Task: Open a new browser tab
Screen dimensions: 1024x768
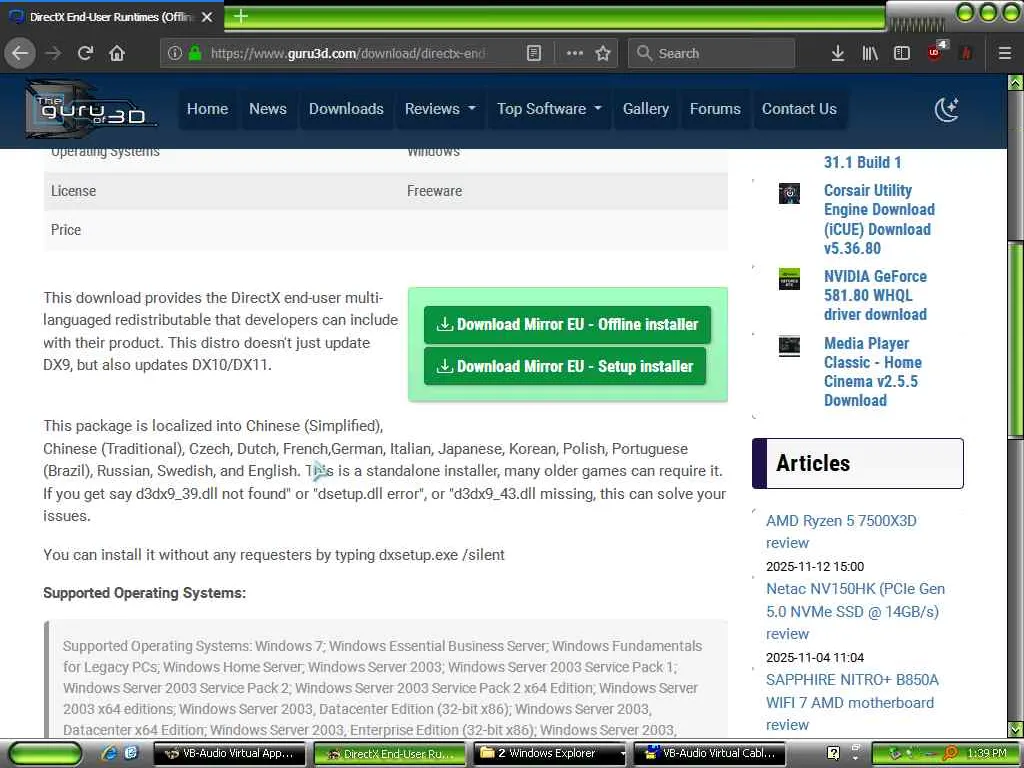Action: coord(240,16)
